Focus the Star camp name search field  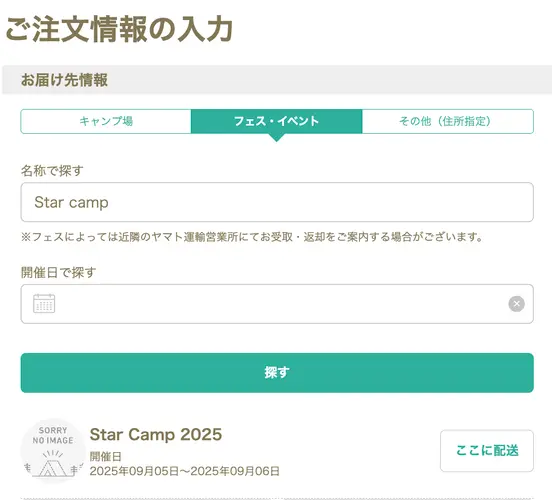[x=277, y=202]
